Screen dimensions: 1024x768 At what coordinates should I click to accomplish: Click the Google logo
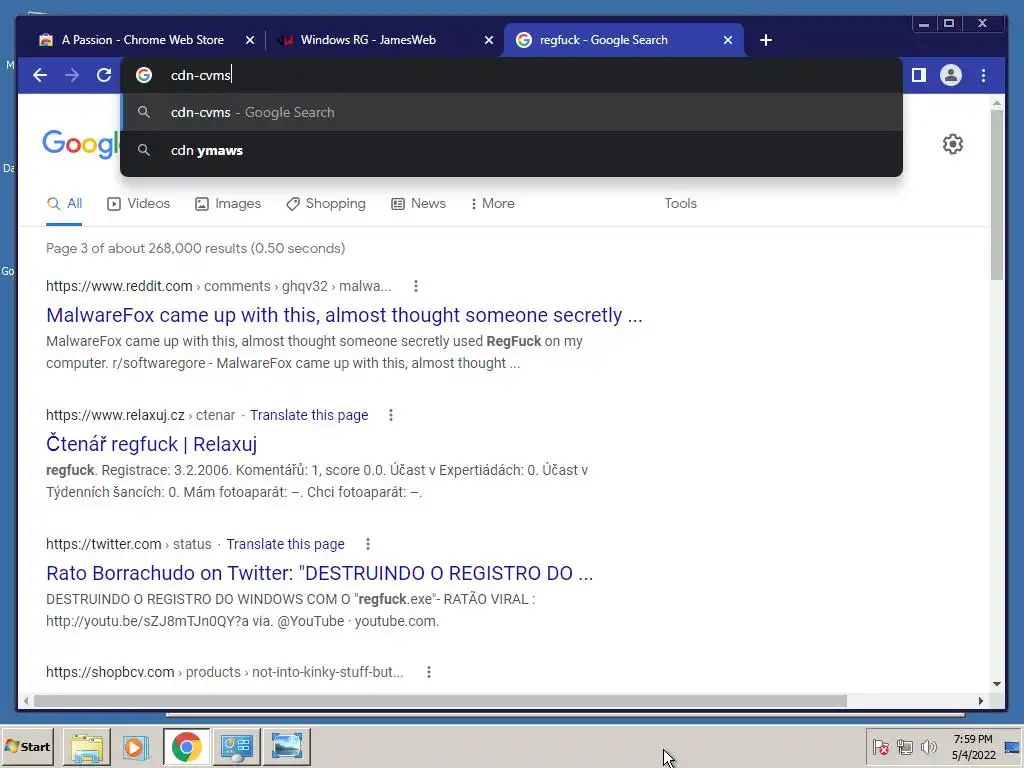[81, 143]
